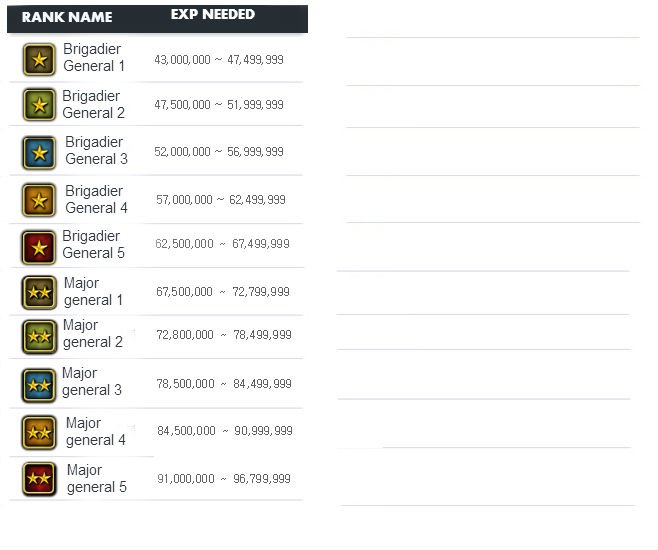
Task: Select the Brigadier General 1 rank name text
Action: click(x=94, y=58)
